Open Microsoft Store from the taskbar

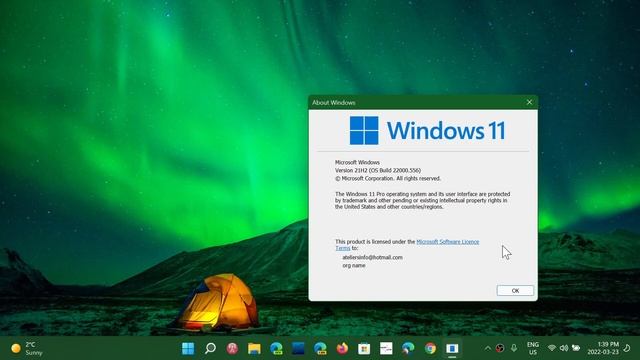364,349
